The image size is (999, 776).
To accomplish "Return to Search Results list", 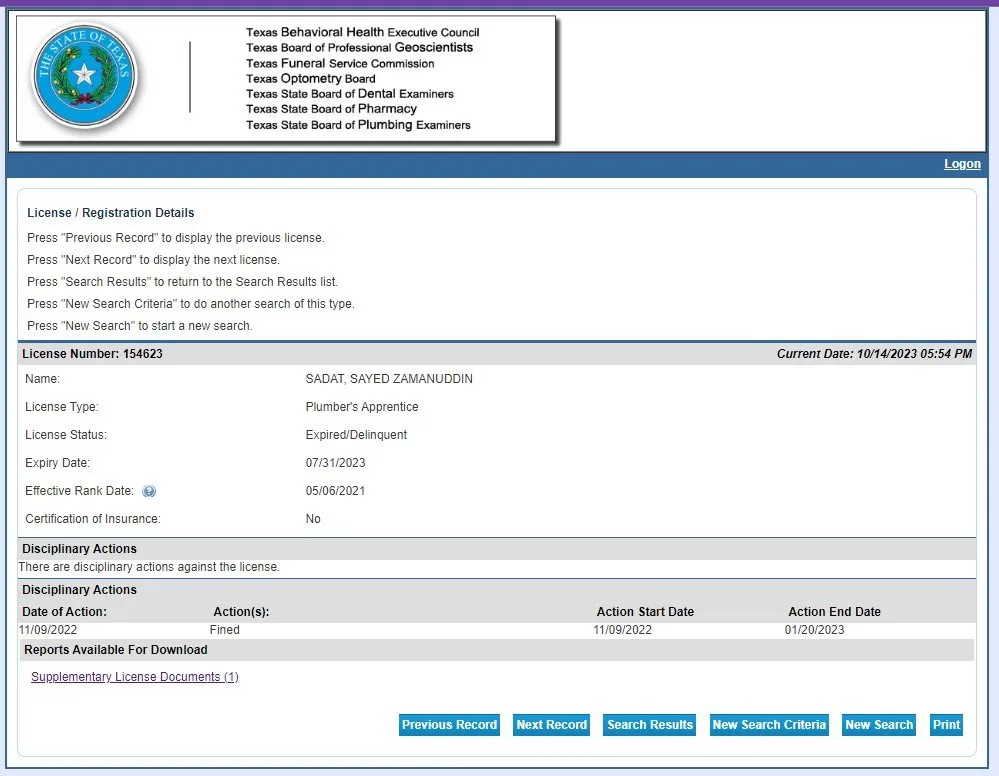I will click(x=650, y=725).
